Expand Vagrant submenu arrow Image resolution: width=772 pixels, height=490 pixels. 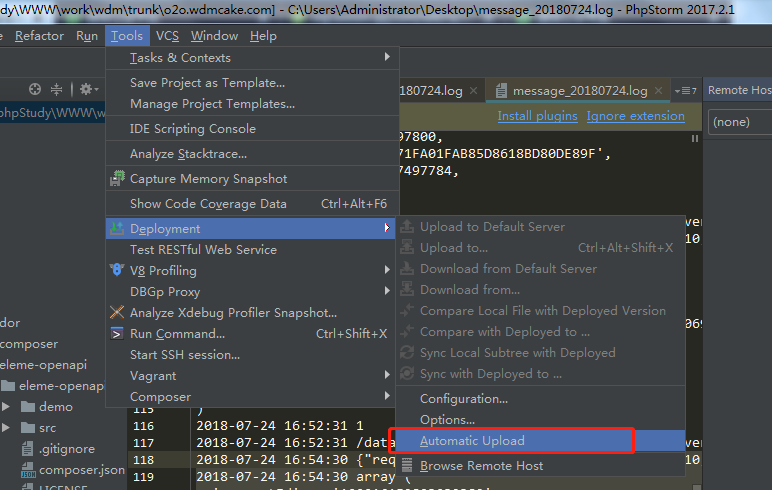pyautogui.click(x=387, y=375)
